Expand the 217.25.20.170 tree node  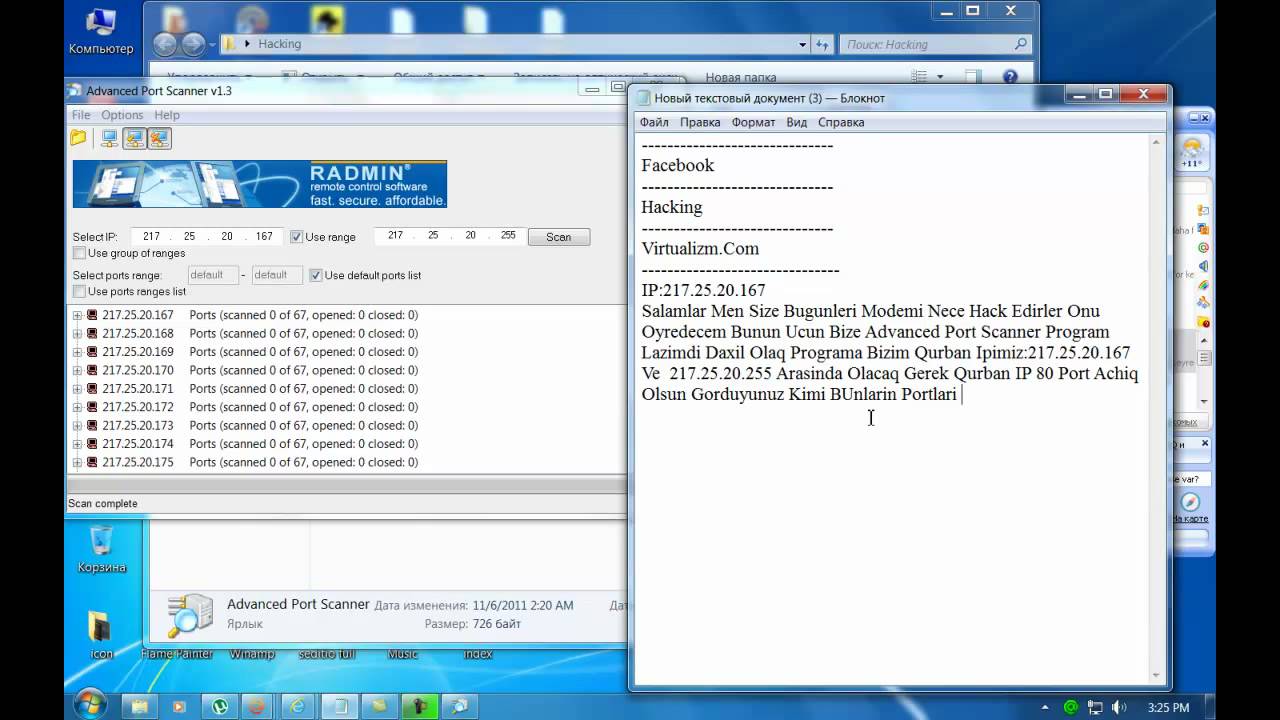coord(77,370)
